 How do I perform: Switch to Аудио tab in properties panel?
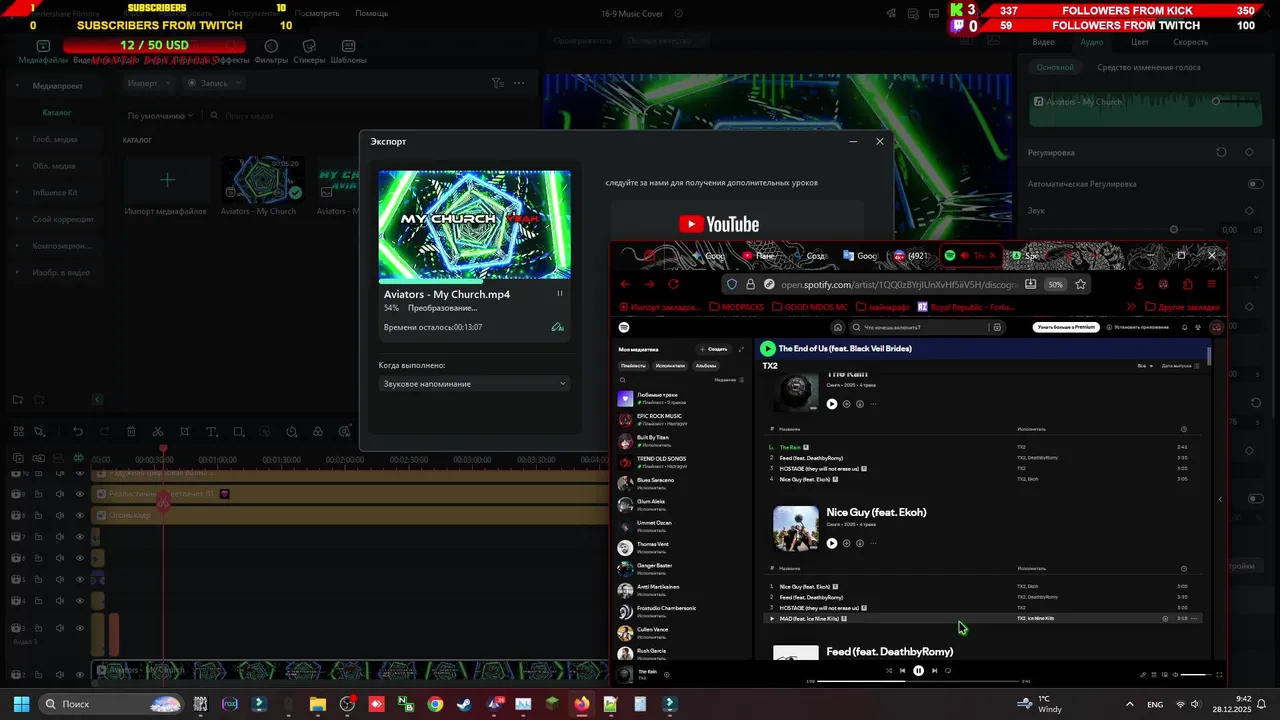[x=1092, y=42]
